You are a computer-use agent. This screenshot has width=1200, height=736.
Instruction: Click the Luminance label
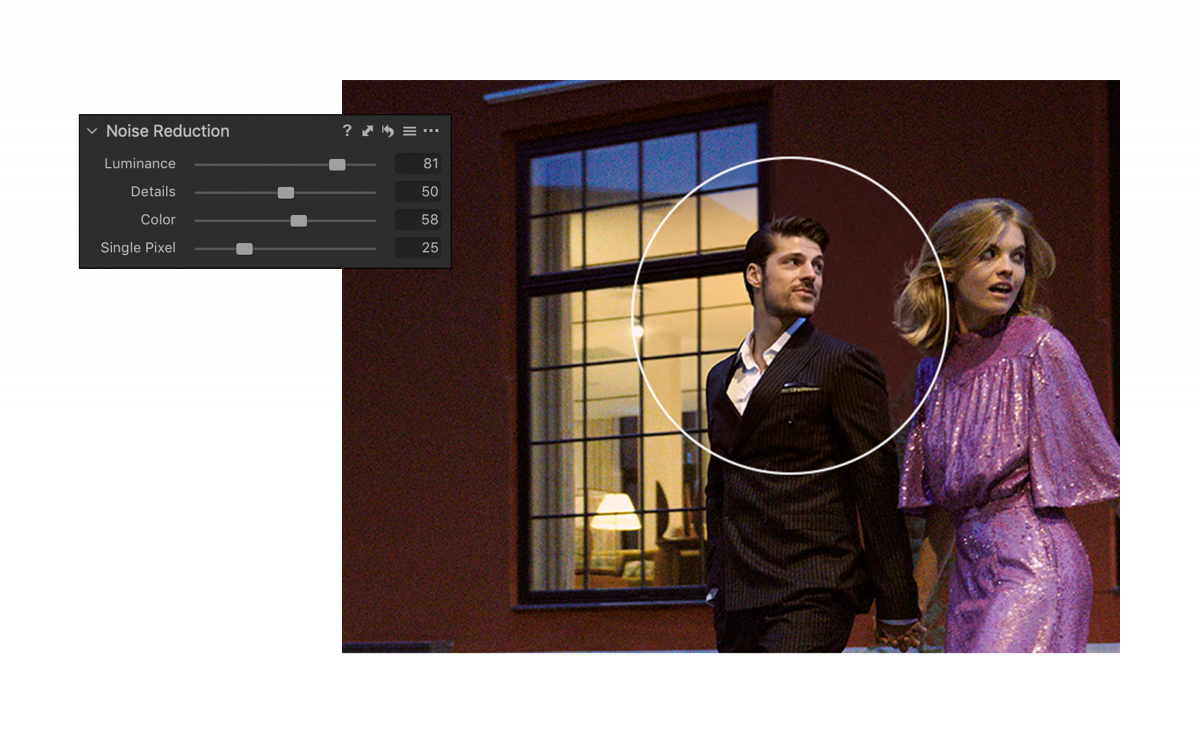(140, 164)
